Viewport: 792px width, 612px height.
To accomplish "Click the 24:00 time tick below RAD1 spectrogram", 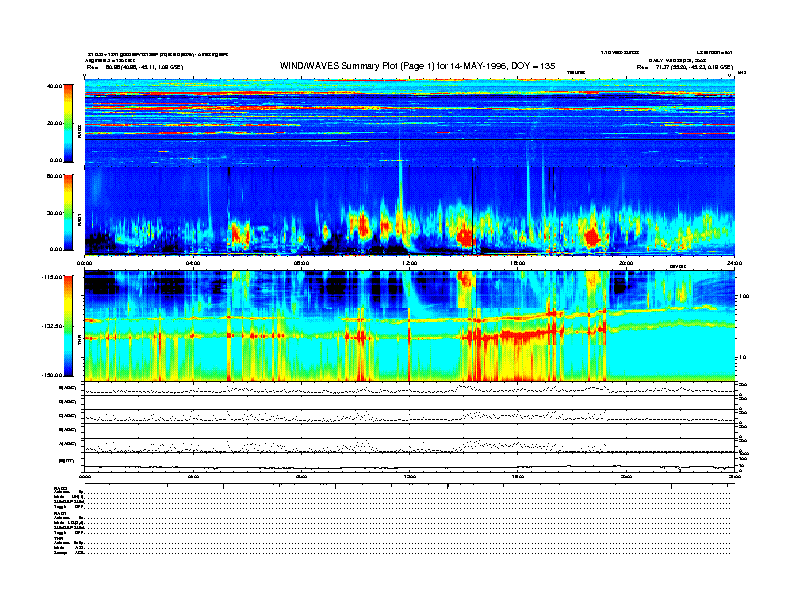I will (x=734, y=263).
